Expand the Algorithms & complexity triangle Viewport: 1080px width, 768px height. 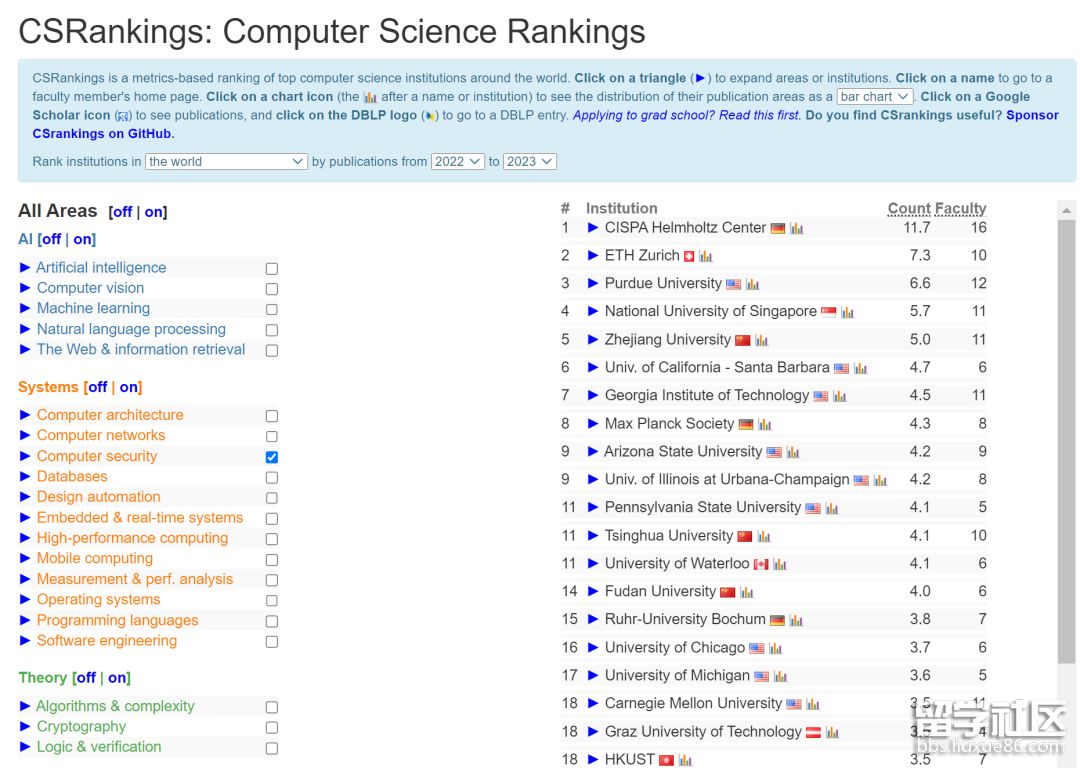[x=25, y=707]
